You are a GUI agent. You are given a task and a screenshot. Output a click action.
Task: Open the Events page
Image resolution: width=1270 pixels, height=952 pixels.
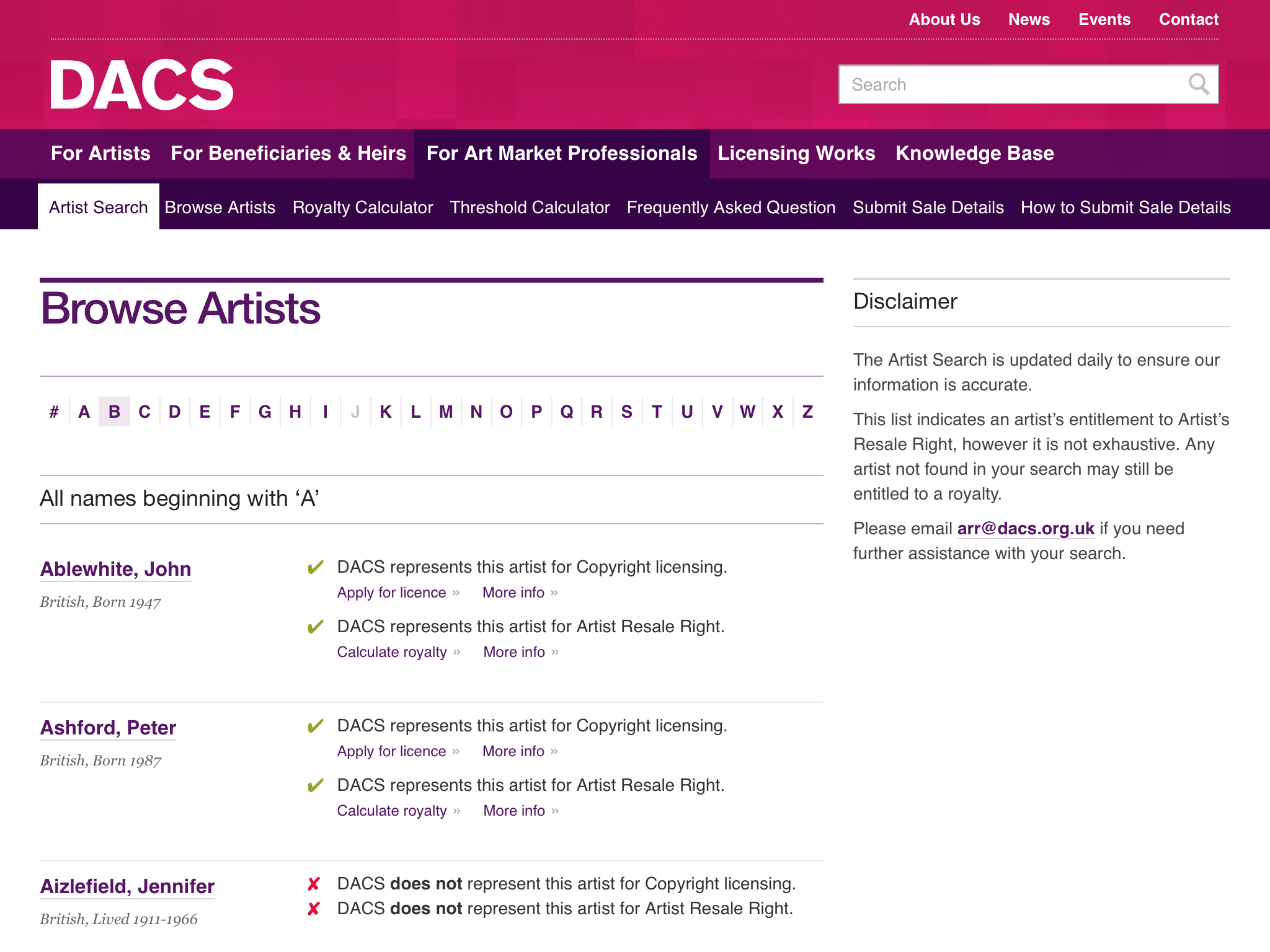click(1104, 19)
